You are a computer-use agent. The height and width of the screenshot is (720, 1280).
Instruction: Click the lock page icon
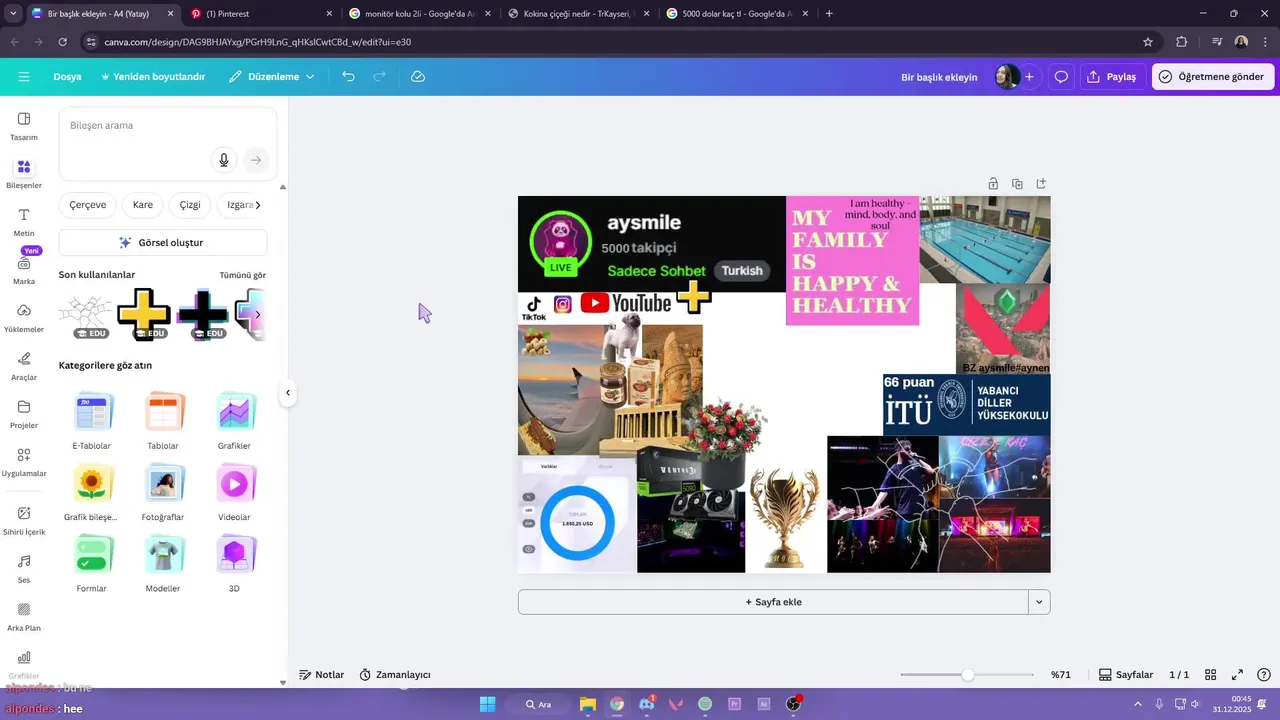993,184
